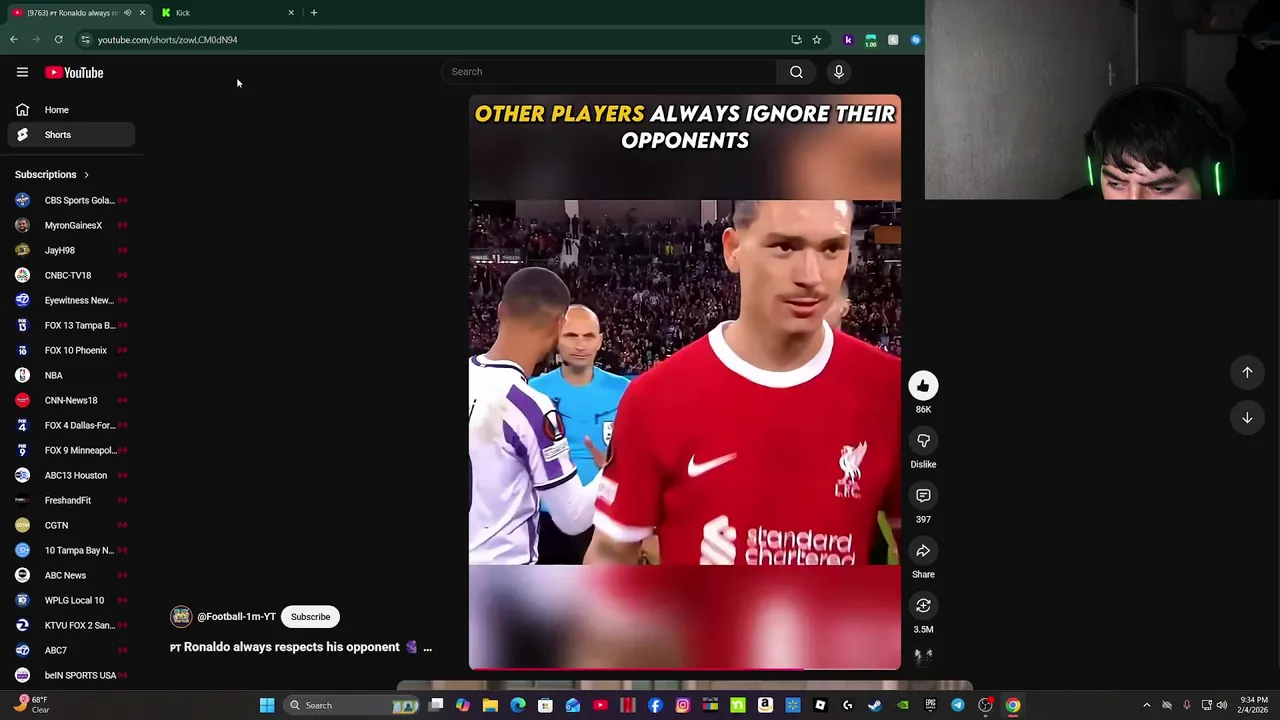Open Steam from the taskbar
This screenshot has height=720, width=1280.
[x=875, y=705]
